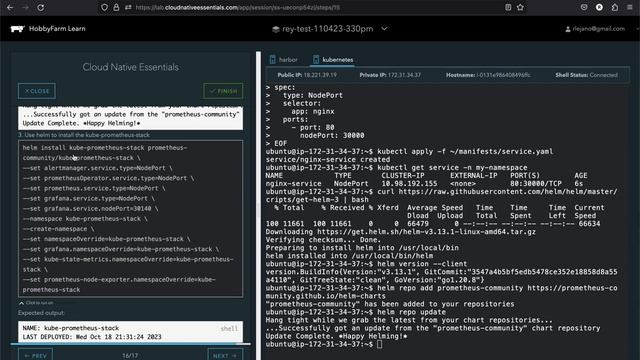Advance with the Next button
Screen dimensions: 640x360
pyautogui.click(x=225, y=355)
